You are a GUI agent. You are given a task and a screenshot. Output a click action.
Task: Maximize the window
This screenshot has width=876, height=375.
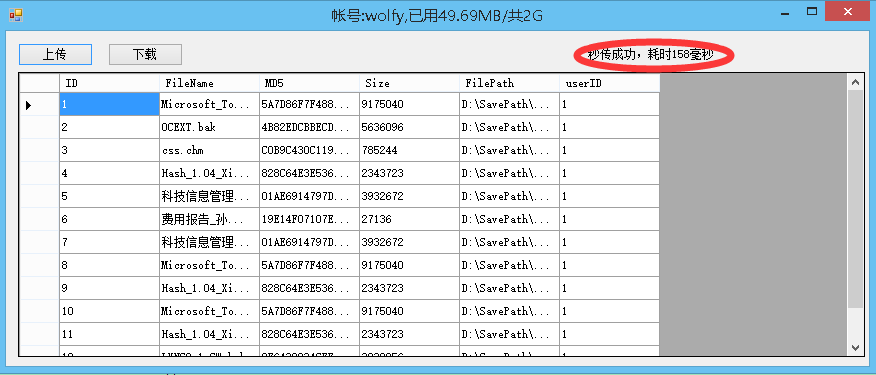pyautogui.click(x=812, y=11)
